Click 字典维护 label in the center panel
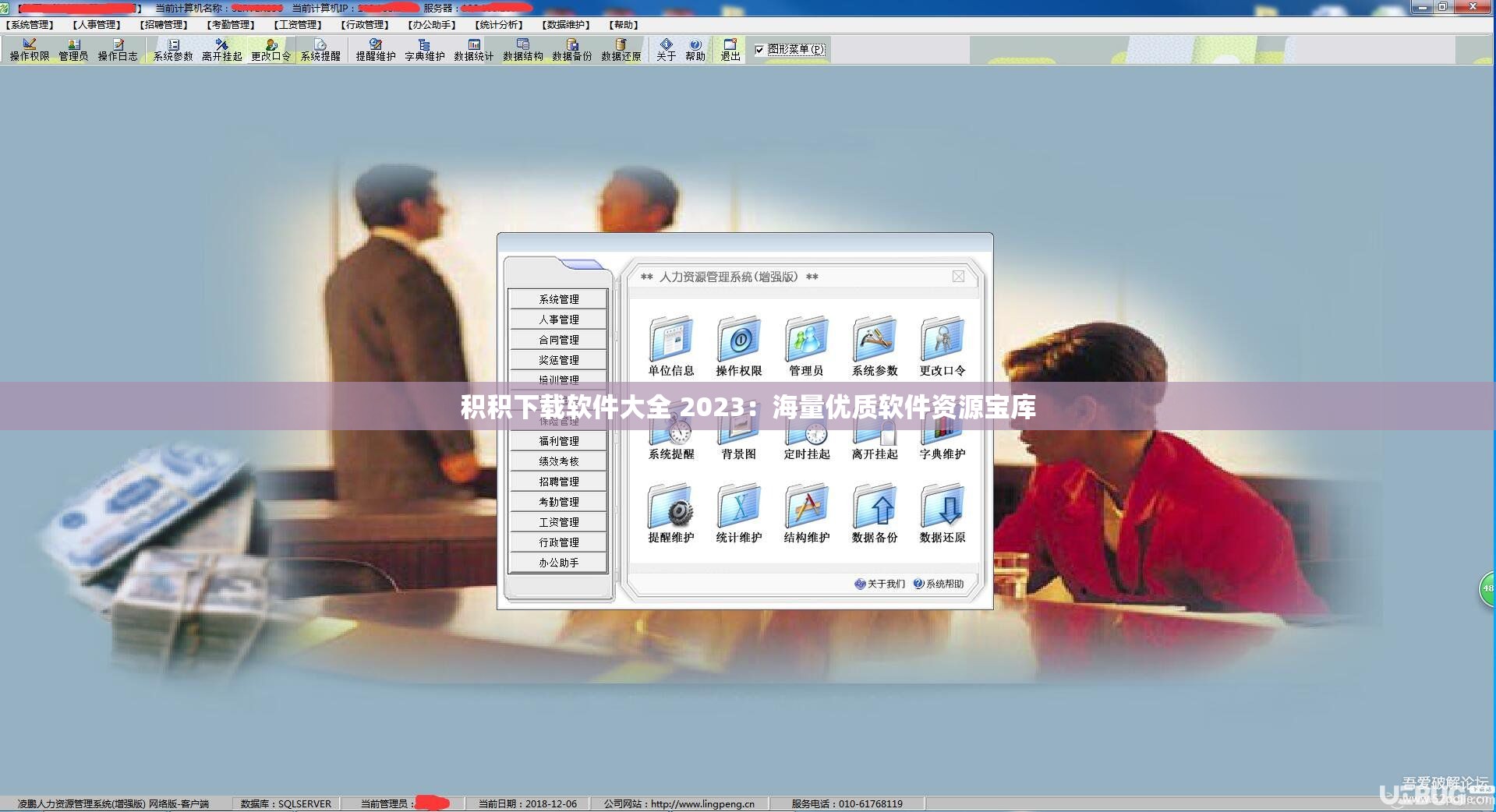Image resolution: width=1496 pixels, height=812 pixels. point(943,454)
